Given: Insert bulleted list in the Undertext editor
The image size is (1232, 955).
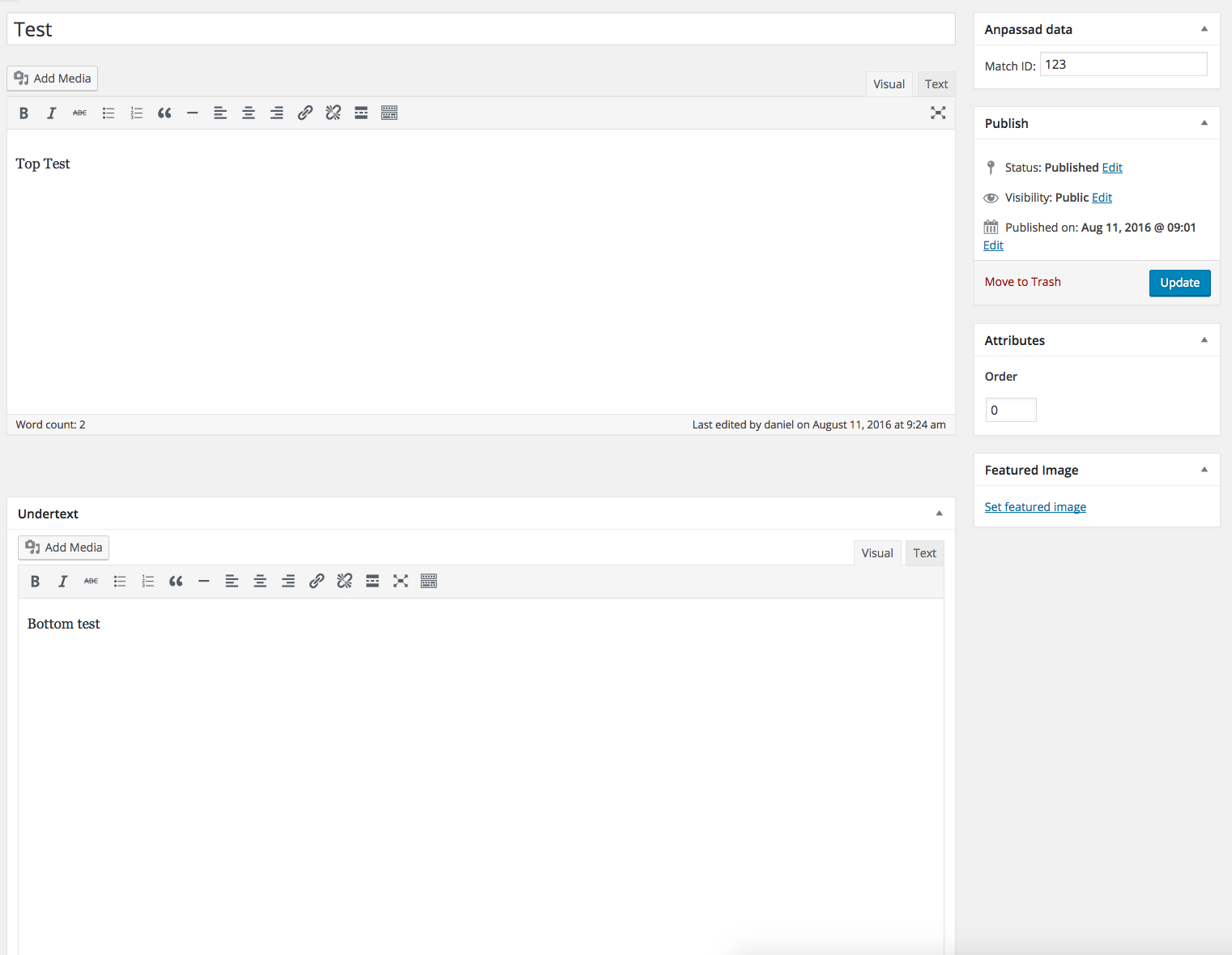Looking at the screenshot, I should tap(120, 582).
